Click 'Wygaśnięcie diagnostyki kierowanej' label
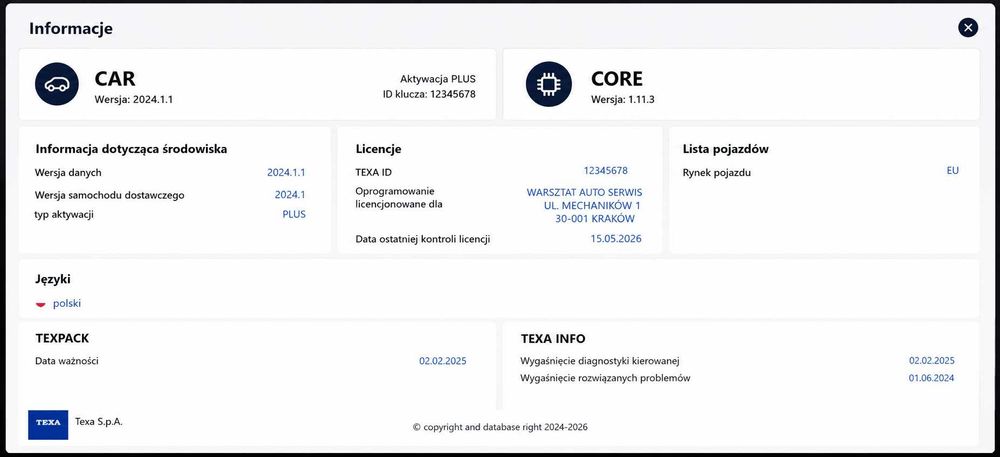 click(600, 361)
